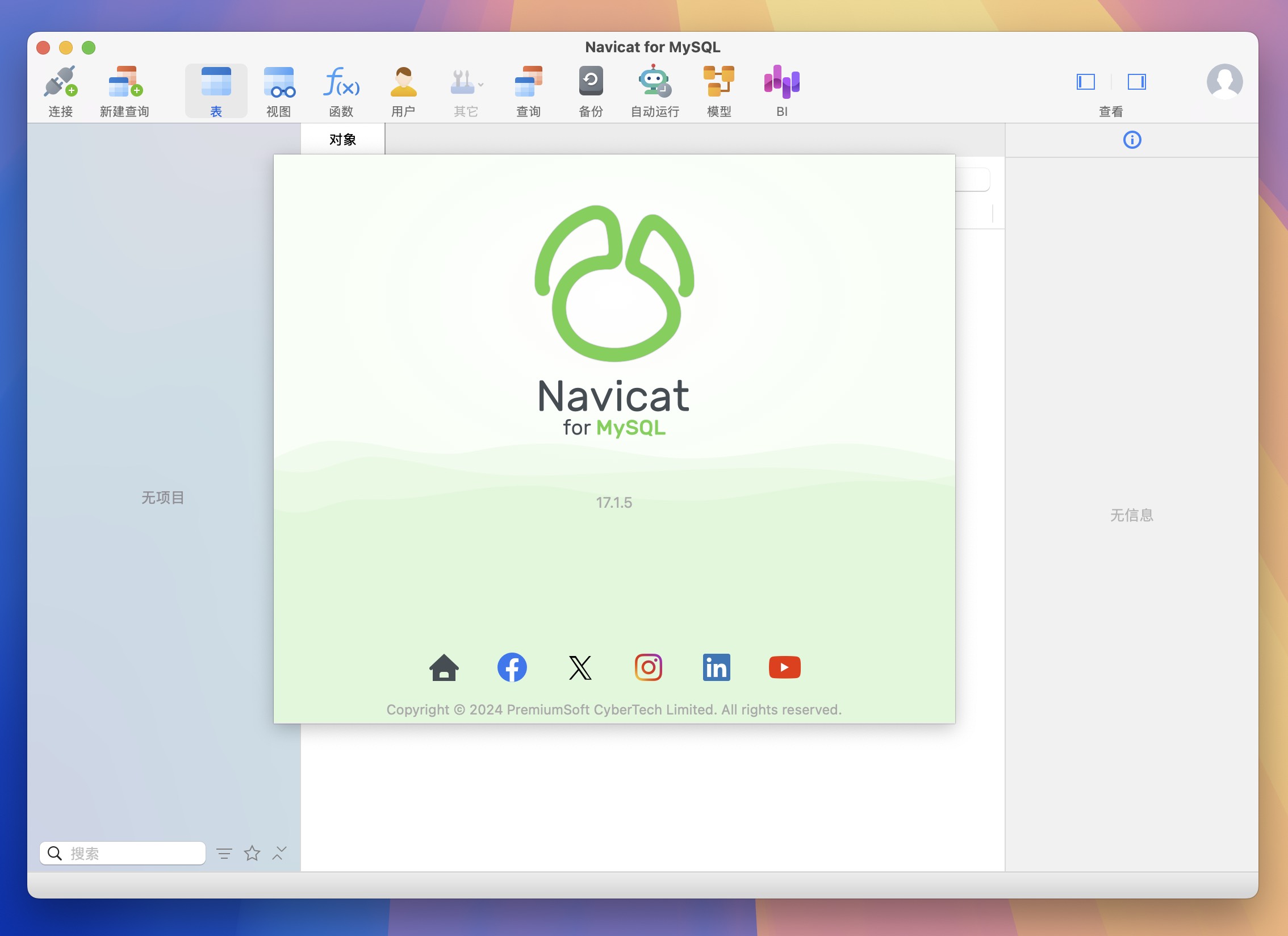The image size is (1288, 936).
Task: Click the red close window button
Action: [43, 48]
